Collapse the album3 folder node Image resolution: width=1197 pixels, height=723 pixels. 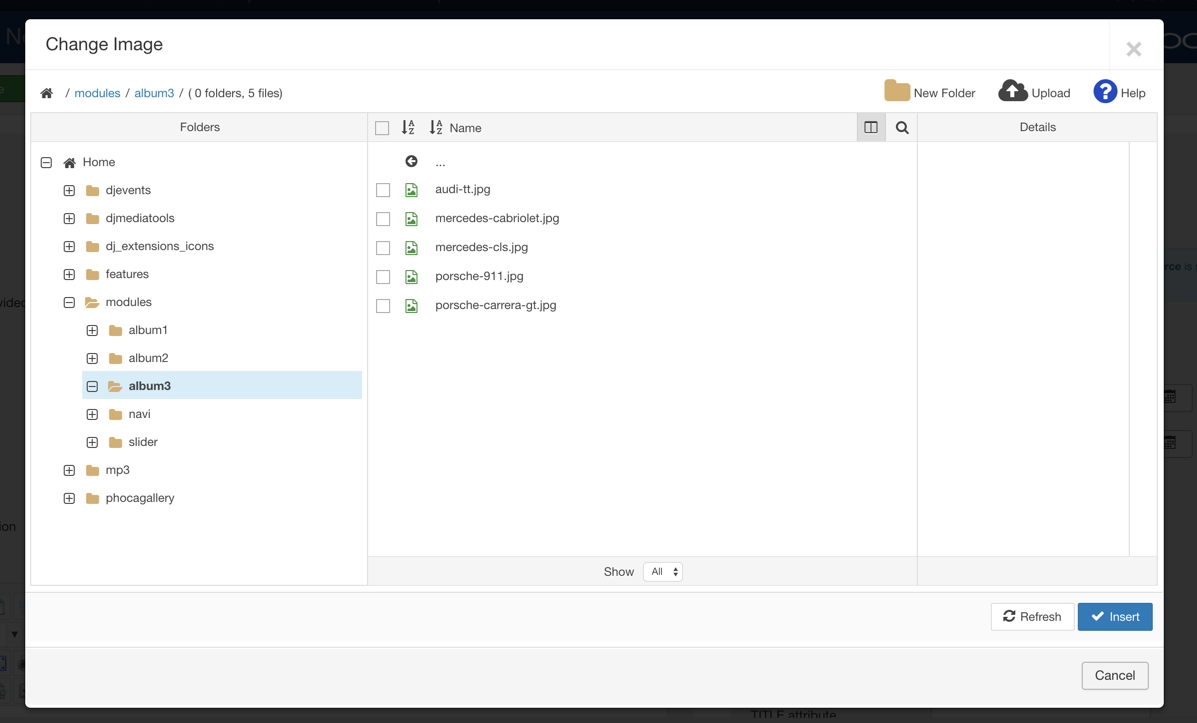[92, 386]
